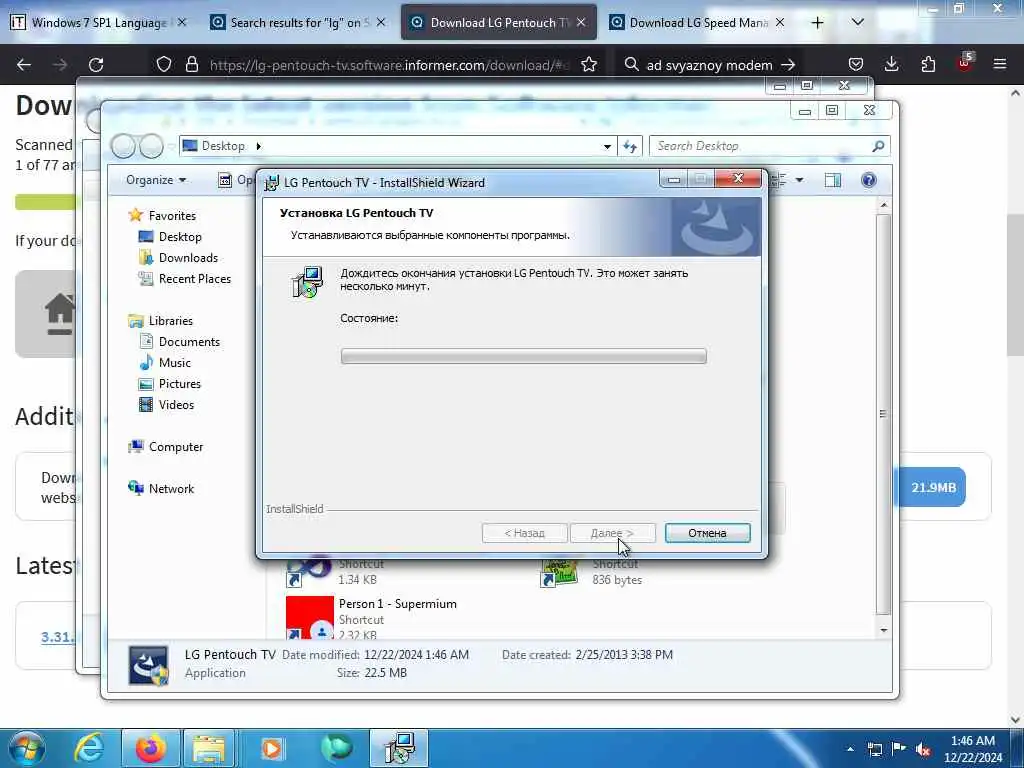This screenshot has height=768, width=1024.
Task: Open the Windows Start menu
Action: tap(27, 748)
